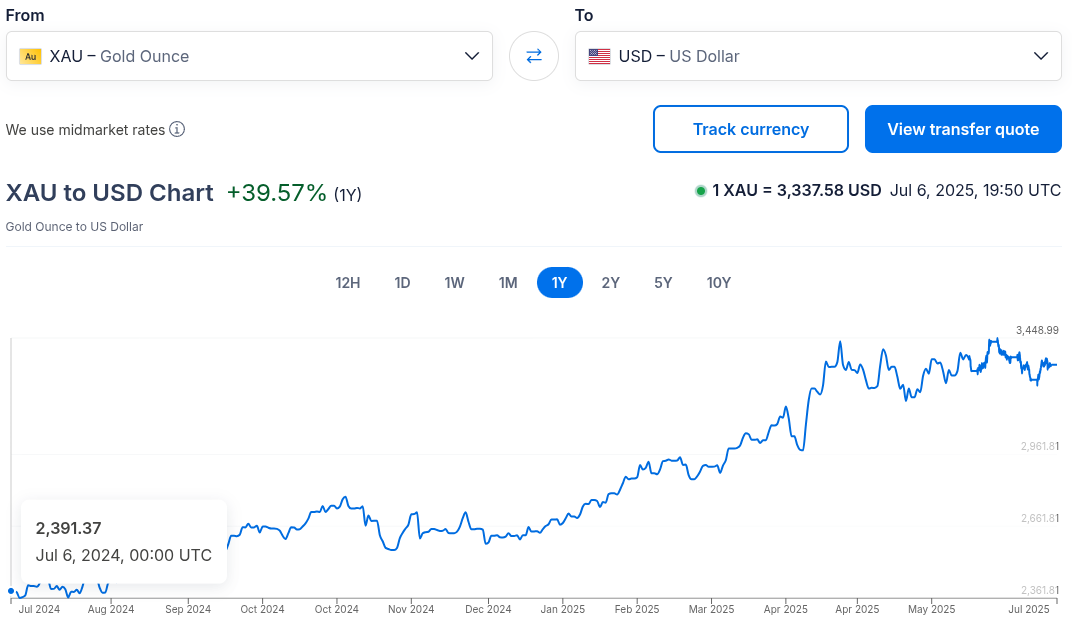Select the active 1Y range
1072x621 pixels.
tap(559, 283)
